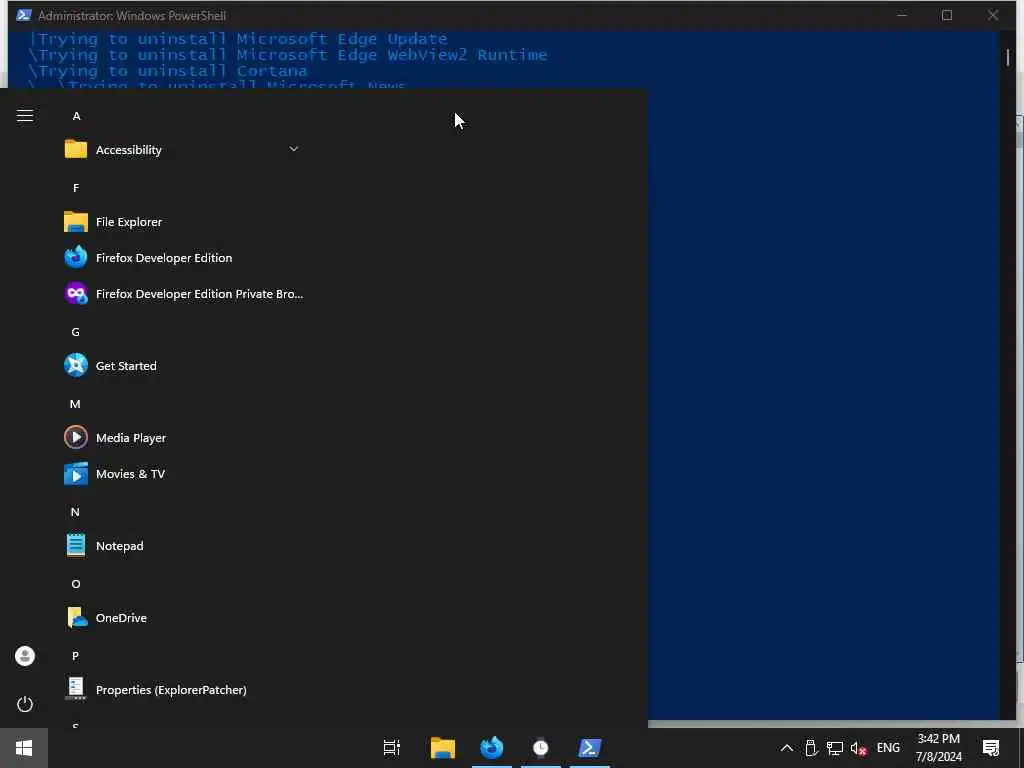The width and height of the screenshot is (1024, 768).
Task: Jump to letter M index header
Action: (x=75, y=404)
